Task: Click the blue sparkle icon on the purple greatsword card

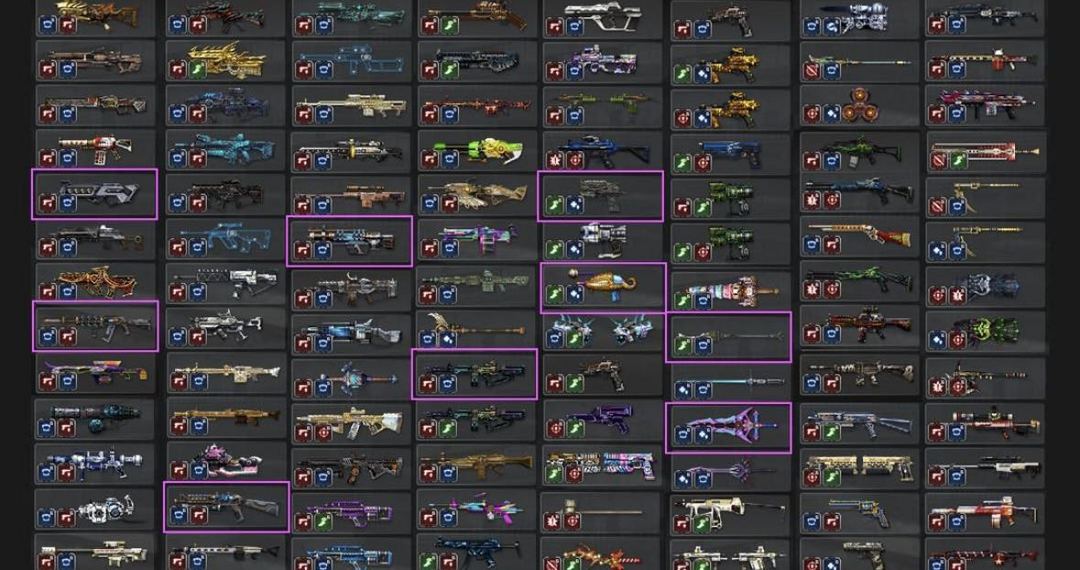Action: click(x=703, y=435)
